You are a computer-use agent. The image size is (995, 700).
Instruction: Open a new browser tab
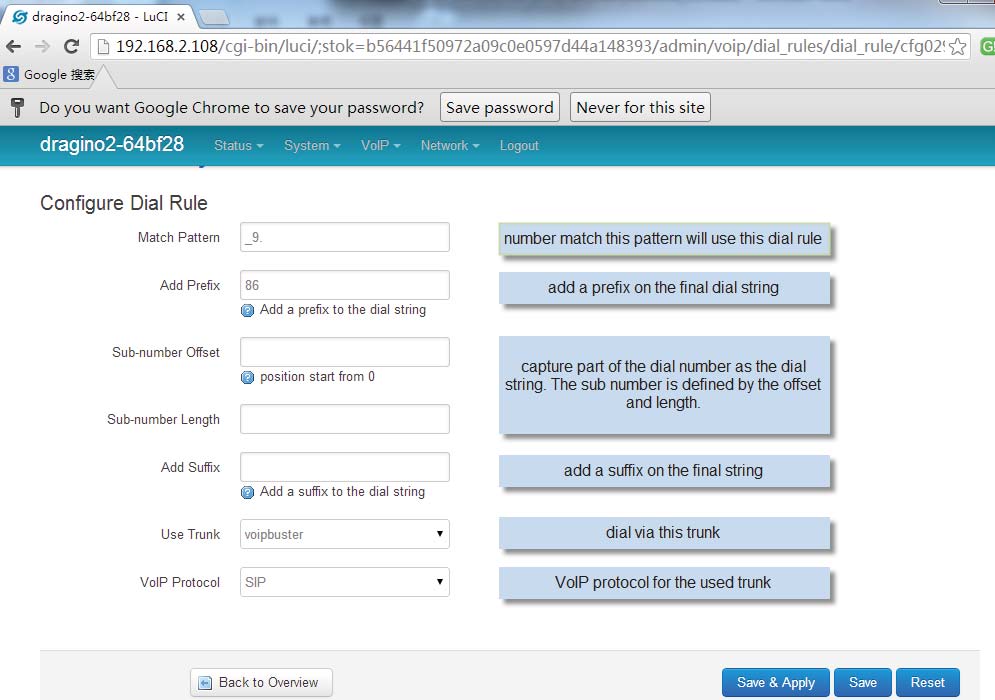click(x=214, y=18)
